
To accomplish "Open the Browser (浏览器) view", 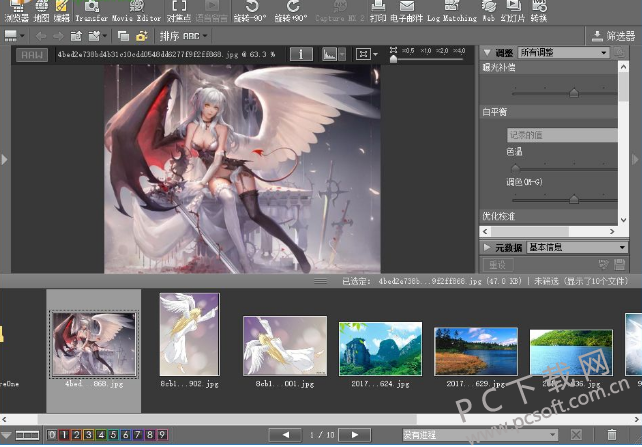I will pyautogui.click(x=16, y=11).
